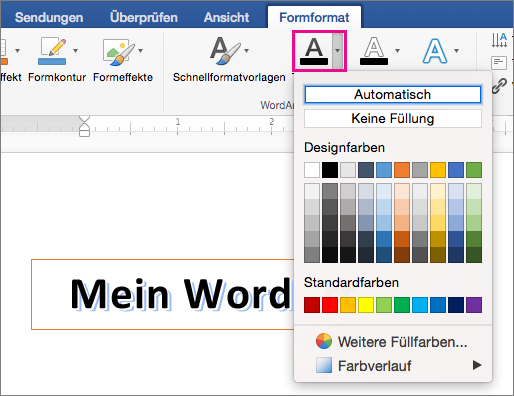Click the indent marker on the ruler

click(85, 126)
